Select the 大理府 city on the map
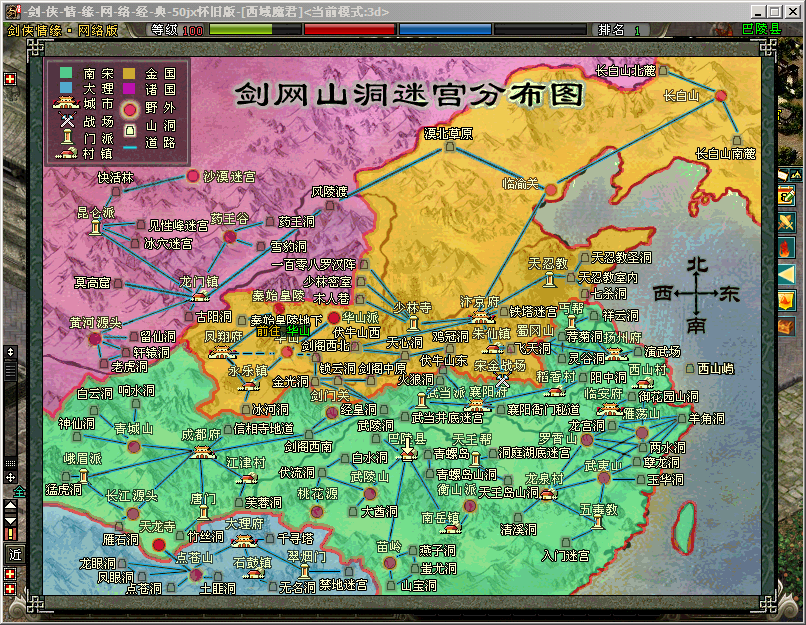 pos(243,541)
